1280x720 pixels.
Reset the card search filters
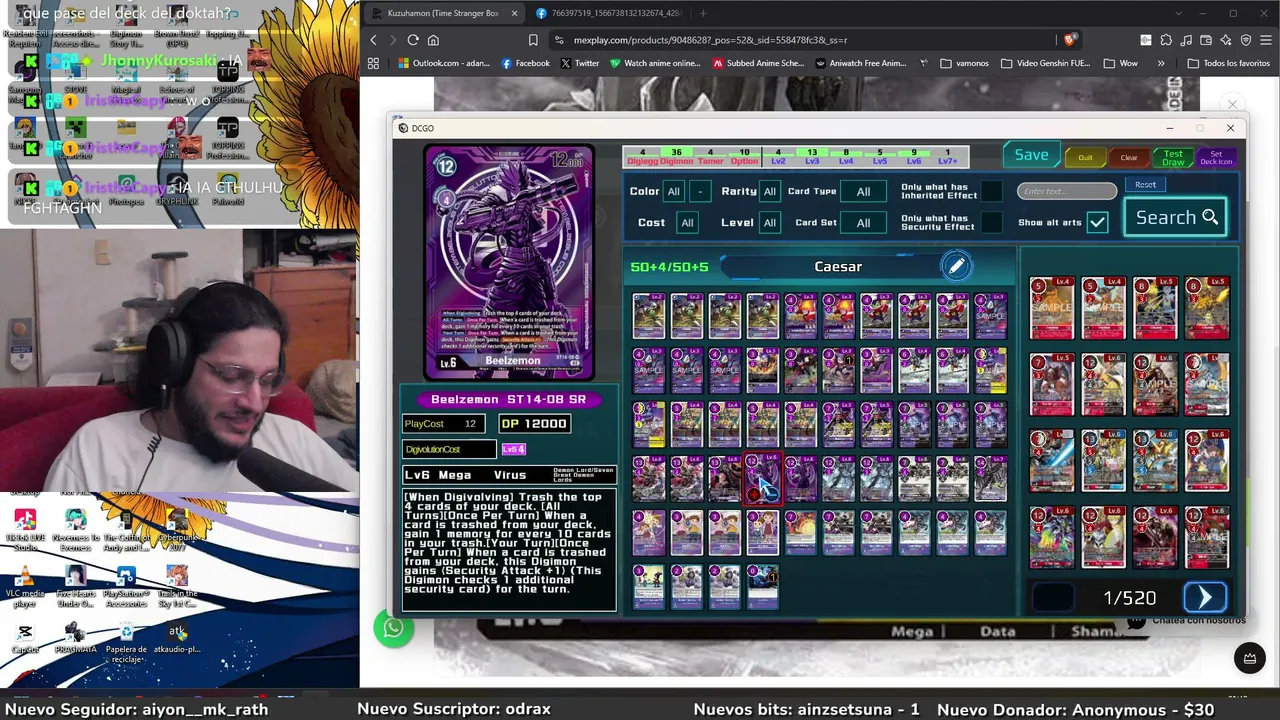click(x=1145, y=185)
